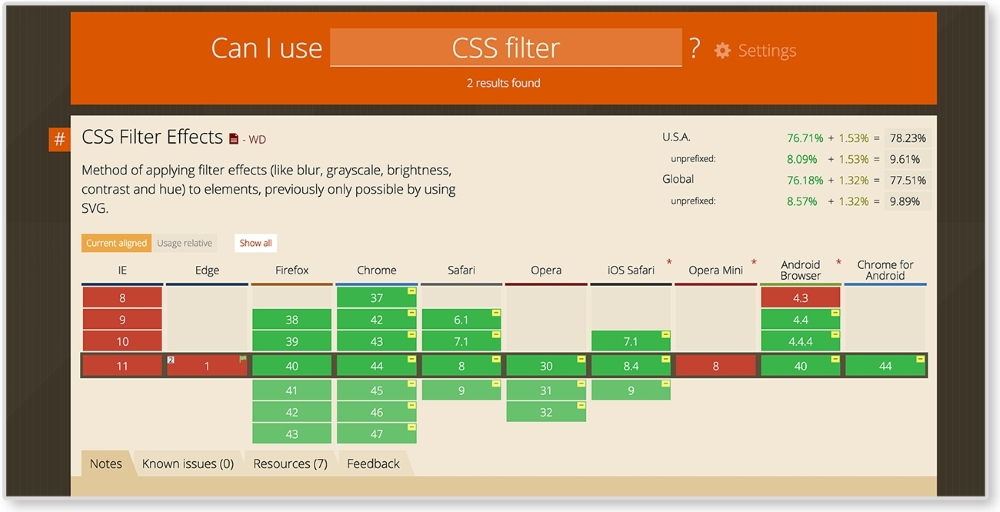Screen dimensions: 1000x512
Task: Select the IE 8 cell
Action: point(122,298)
